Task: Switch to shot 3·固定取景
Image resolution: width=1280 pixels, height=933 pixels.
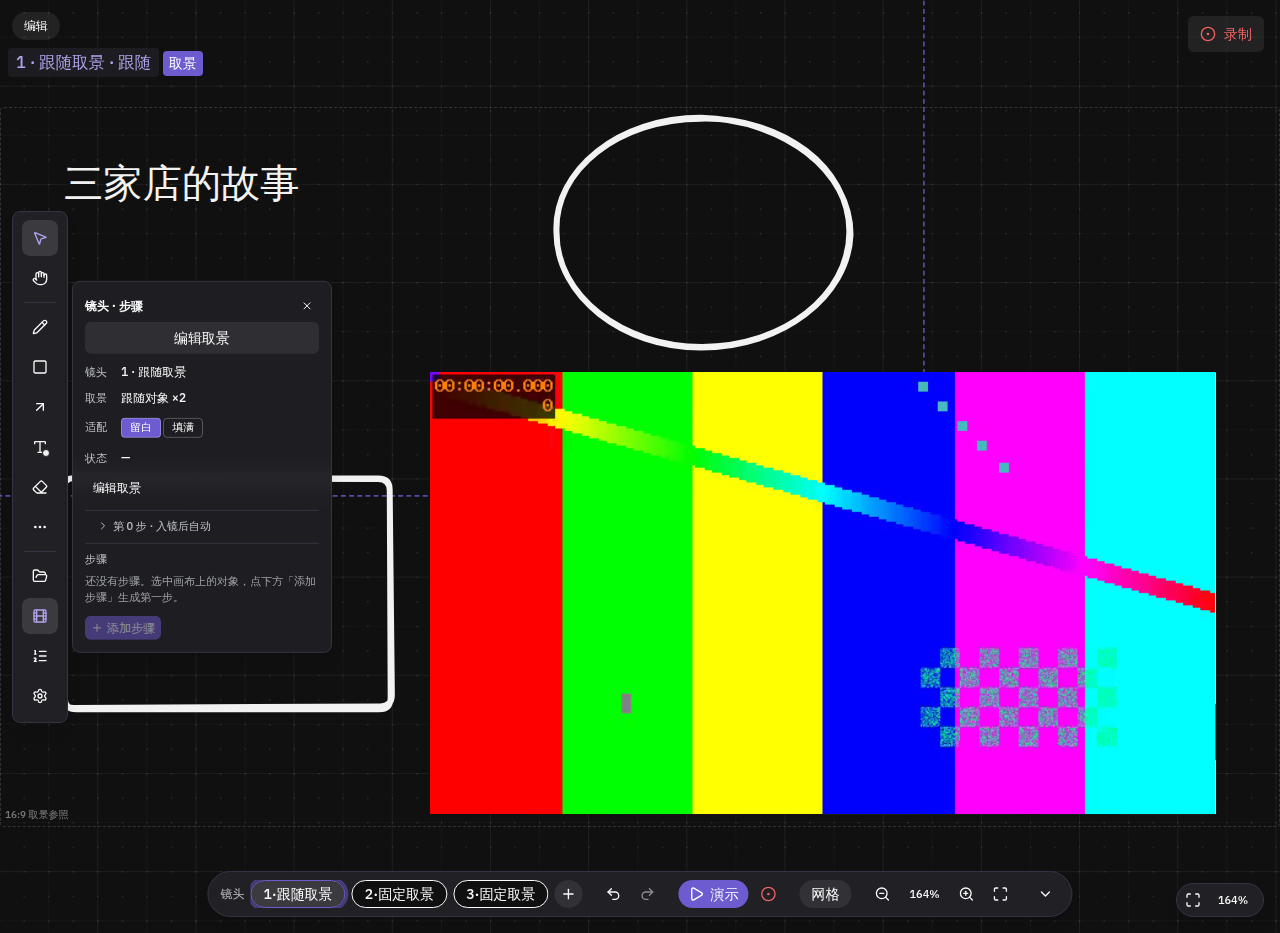Action: tap(501, 894)
